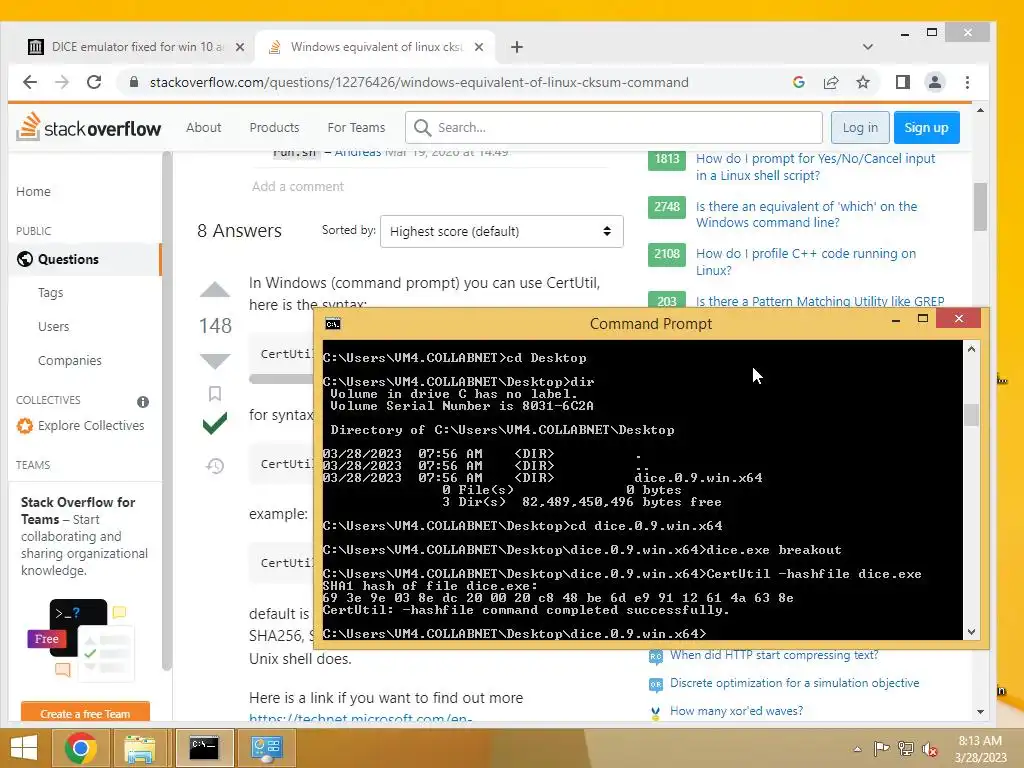Switch to Command Prompt on taskbar
The image size is (1024, 768).
[204, 748]
